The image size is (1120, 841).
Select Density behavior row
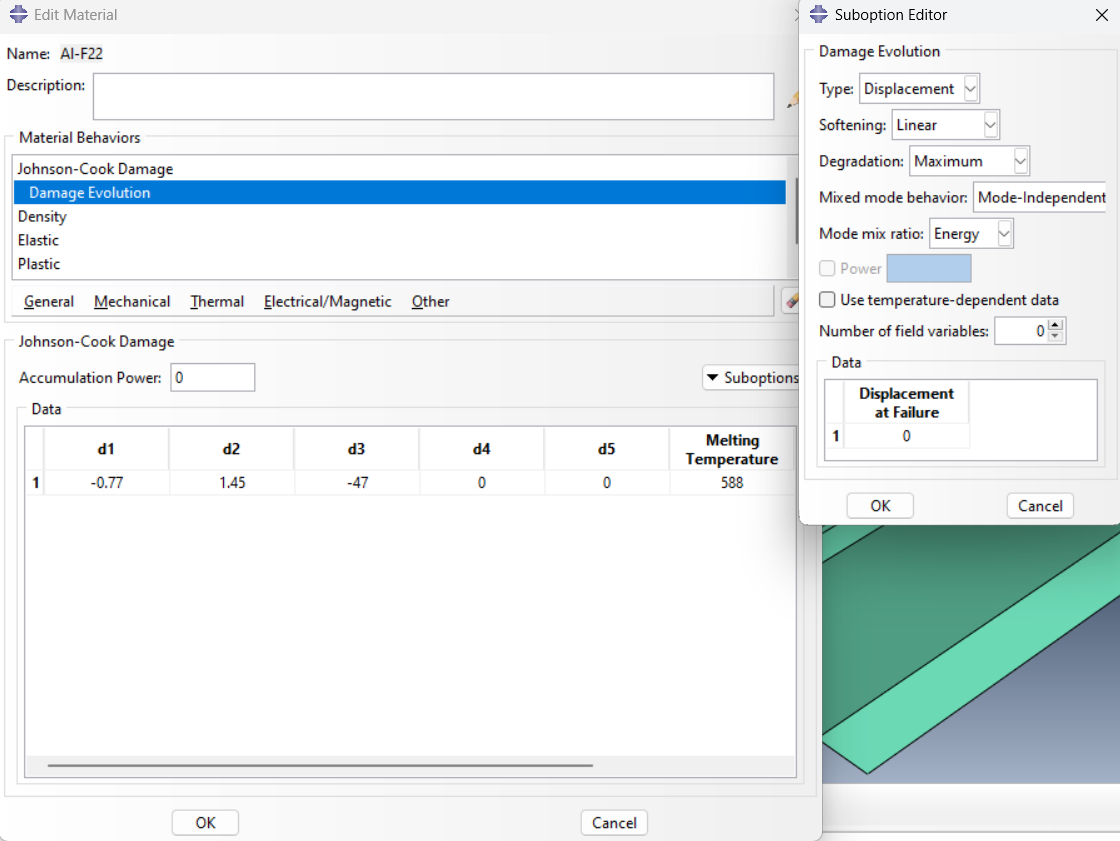tap(399, 216)
